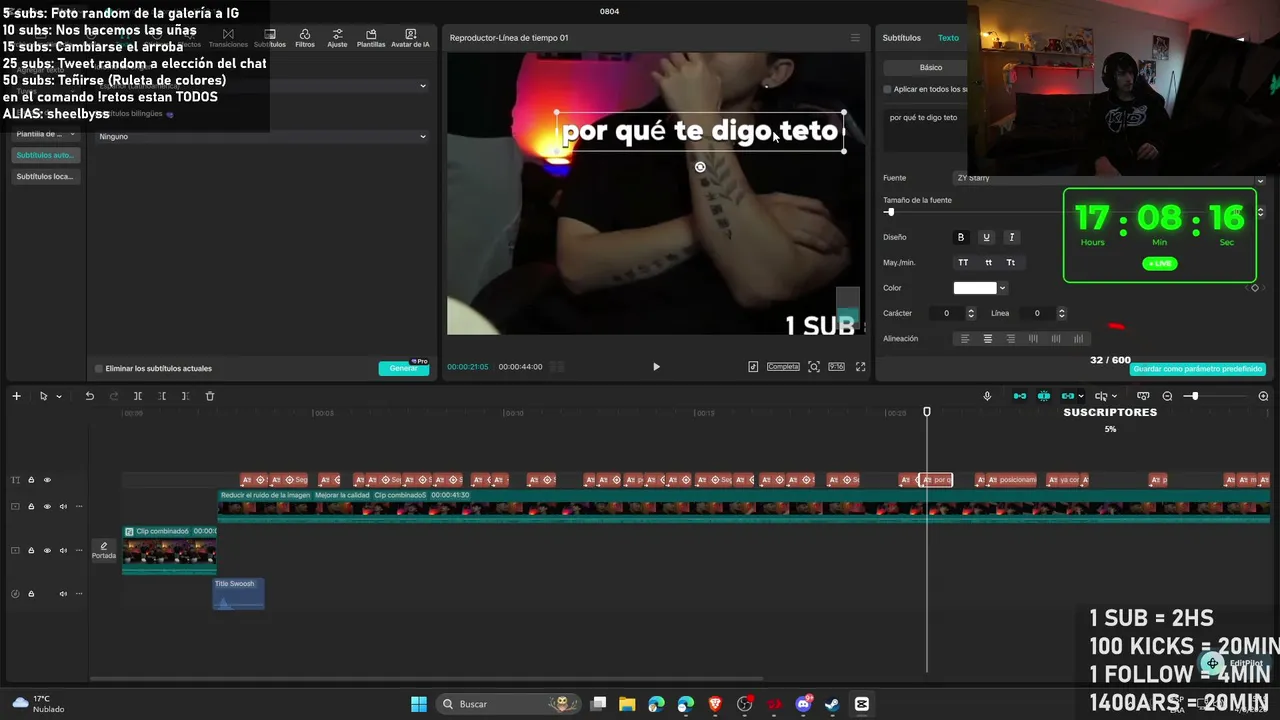1280x720 pixels.
Task: Open the Filtros panel icon
Action: tap(305, 38)
